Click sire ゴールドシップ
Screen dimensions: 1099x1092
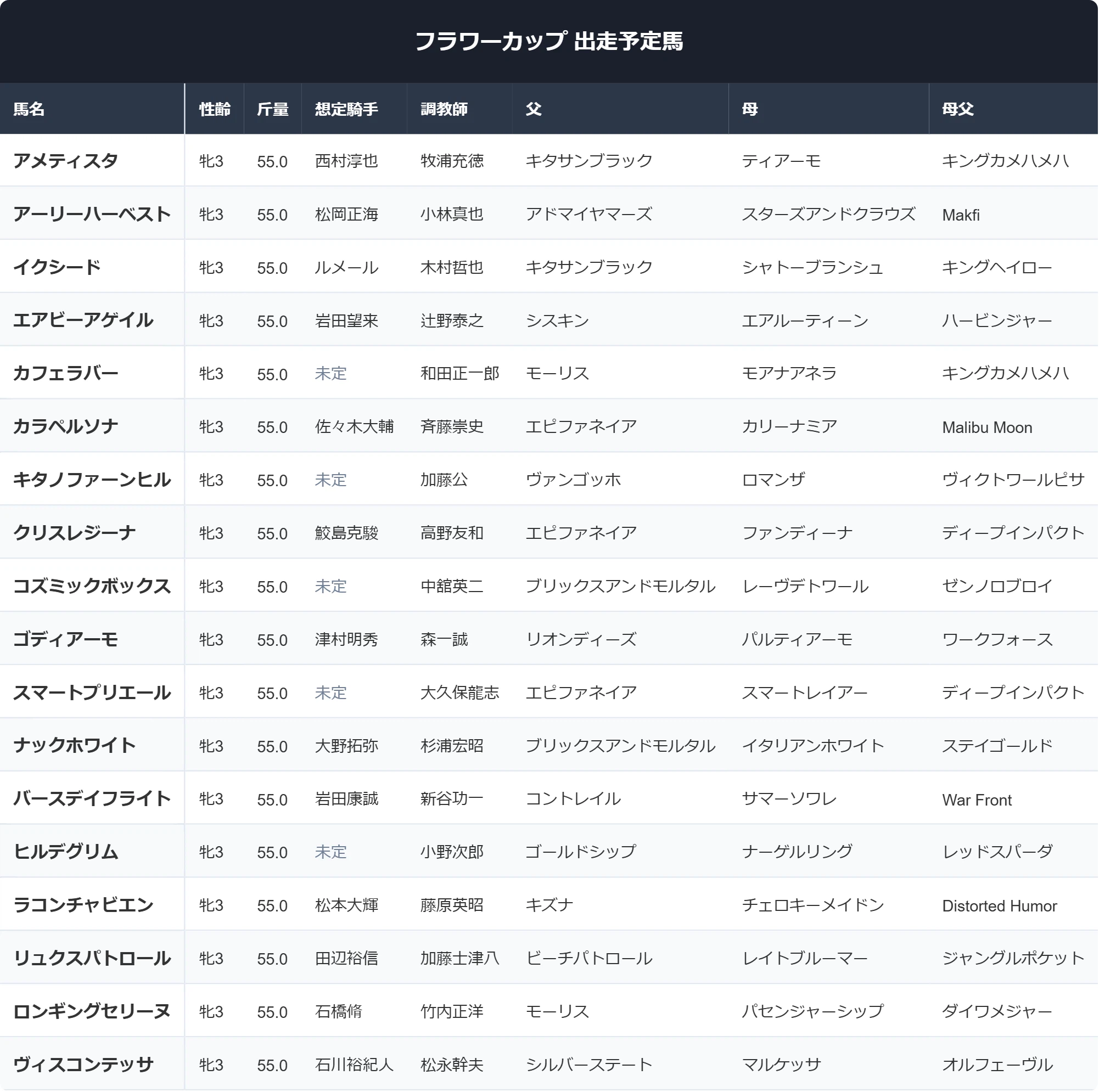581,852
